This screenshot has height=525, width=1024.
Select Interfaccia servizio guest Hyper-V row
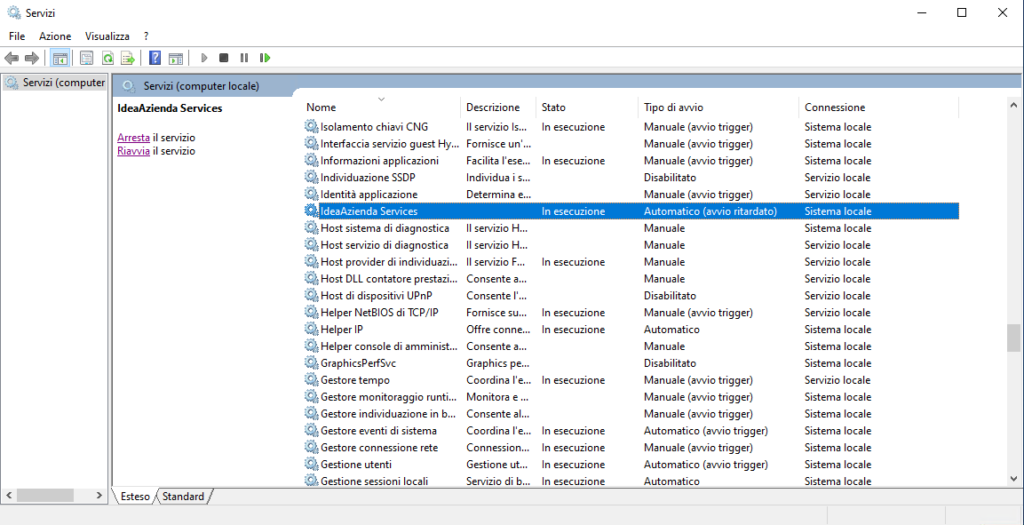tap(631, 144)
